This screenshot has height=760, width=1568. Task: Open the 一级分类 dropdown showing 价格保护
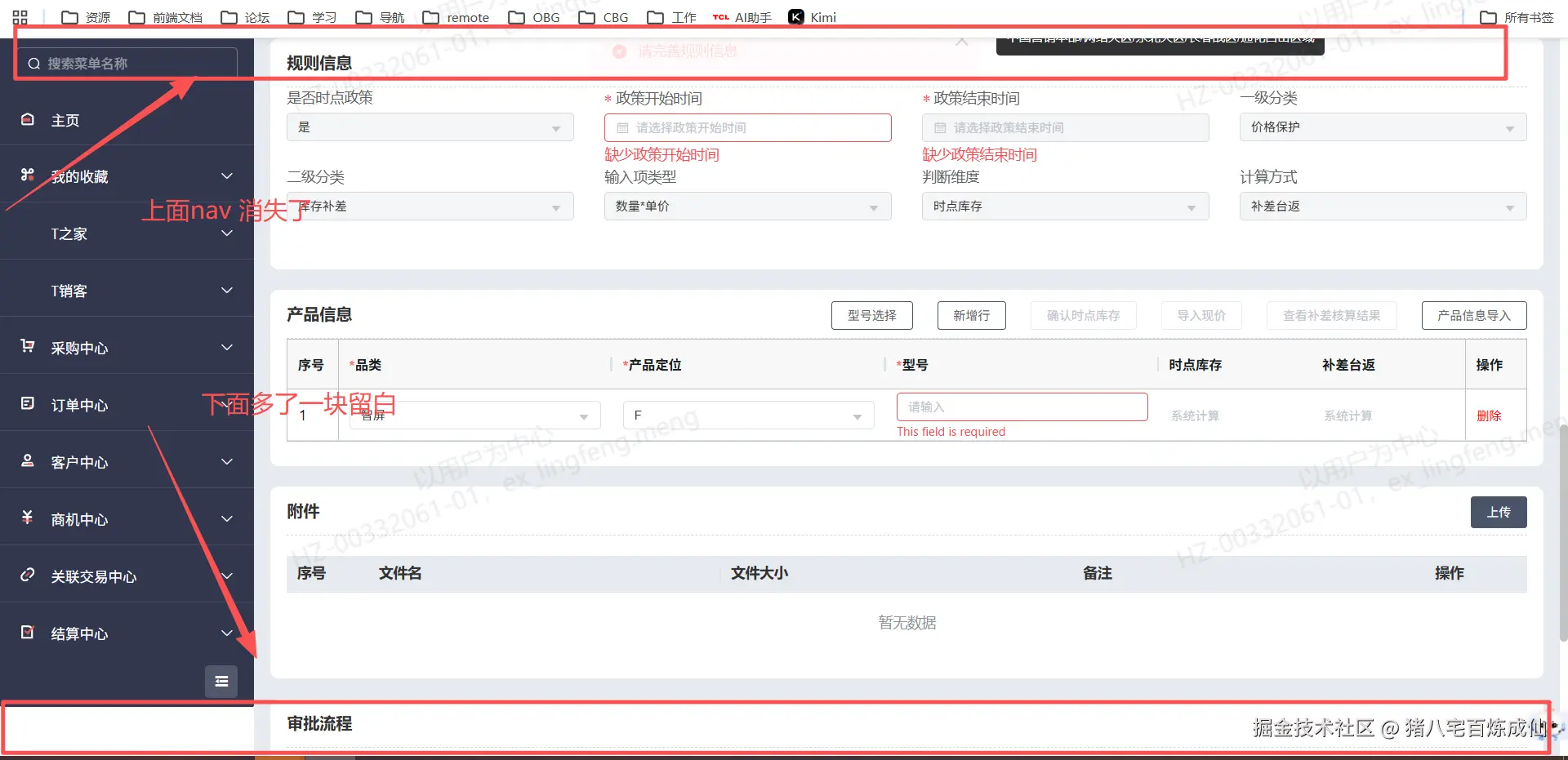click(x=1383, y=127)
